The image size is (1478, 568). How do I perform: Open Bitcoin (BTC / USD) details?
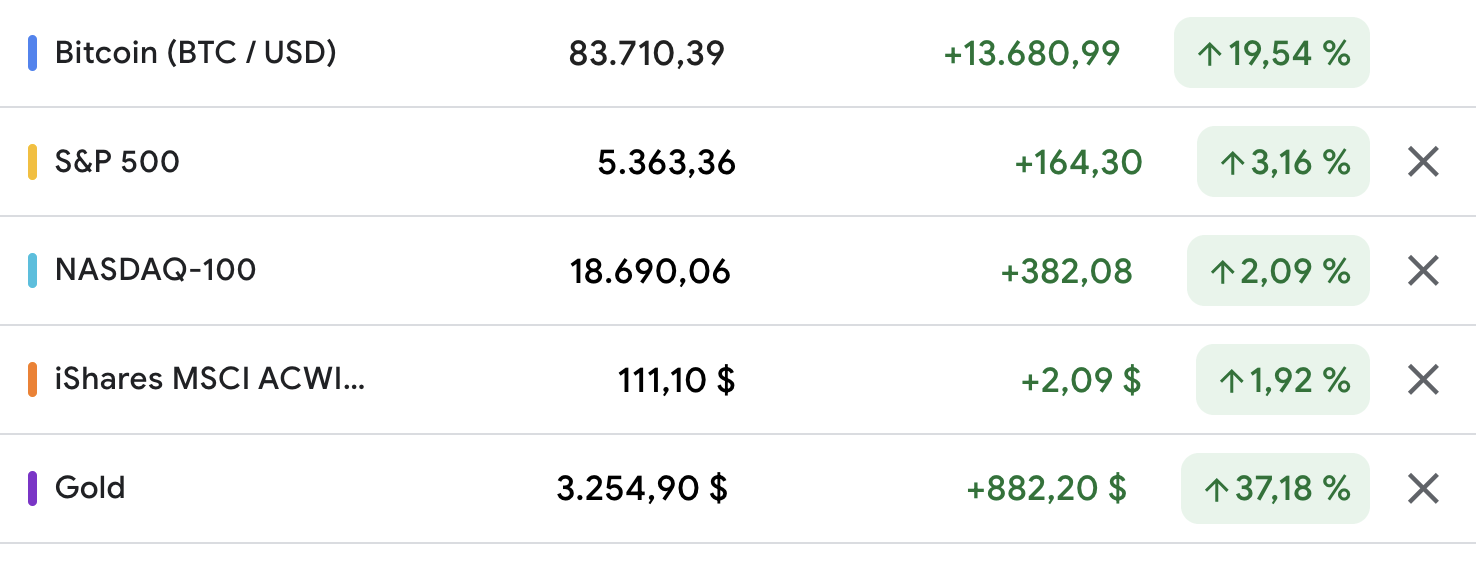[195, 53]
